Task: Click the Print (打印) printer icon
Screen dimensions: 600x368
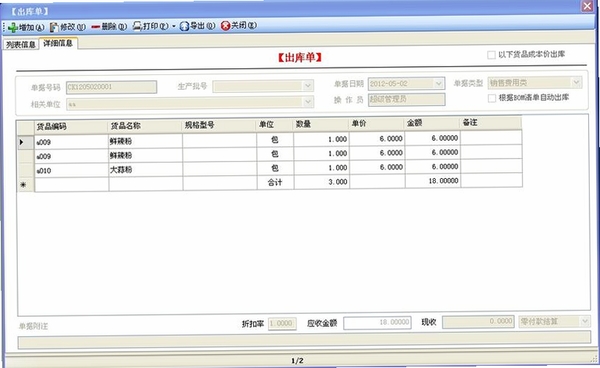Action: [x=137, y=26]
